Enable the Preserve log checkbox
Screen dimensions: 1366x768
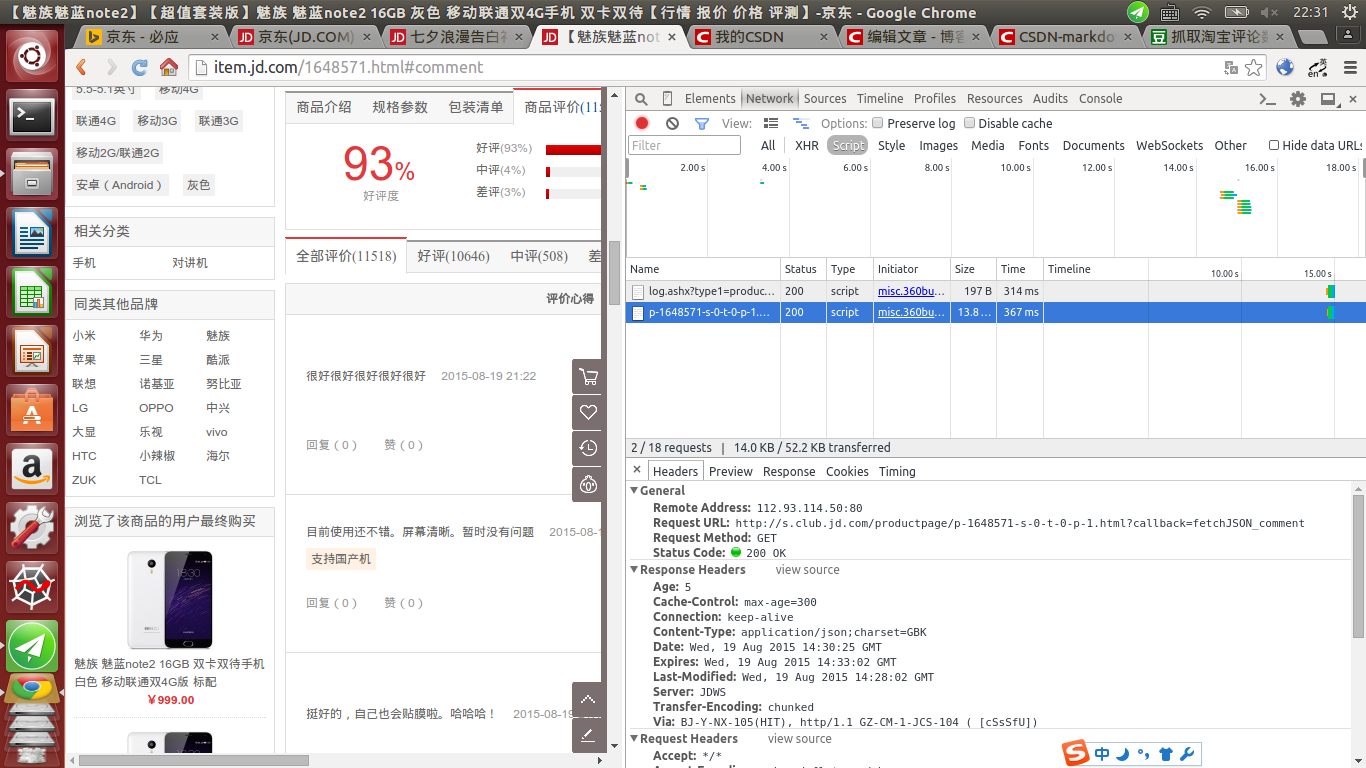tap(877, 123)
